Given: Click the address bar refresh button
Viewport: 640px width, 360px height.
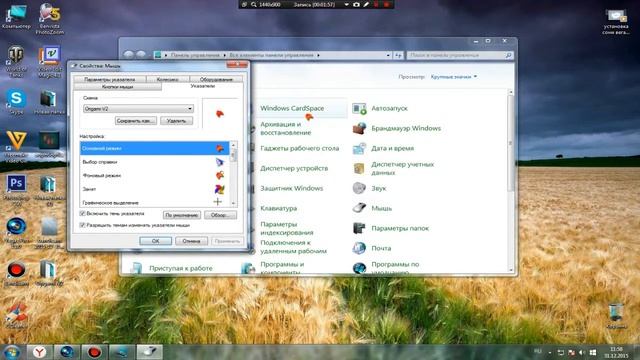Looking at the screenshot, I should tap(398, 55).
